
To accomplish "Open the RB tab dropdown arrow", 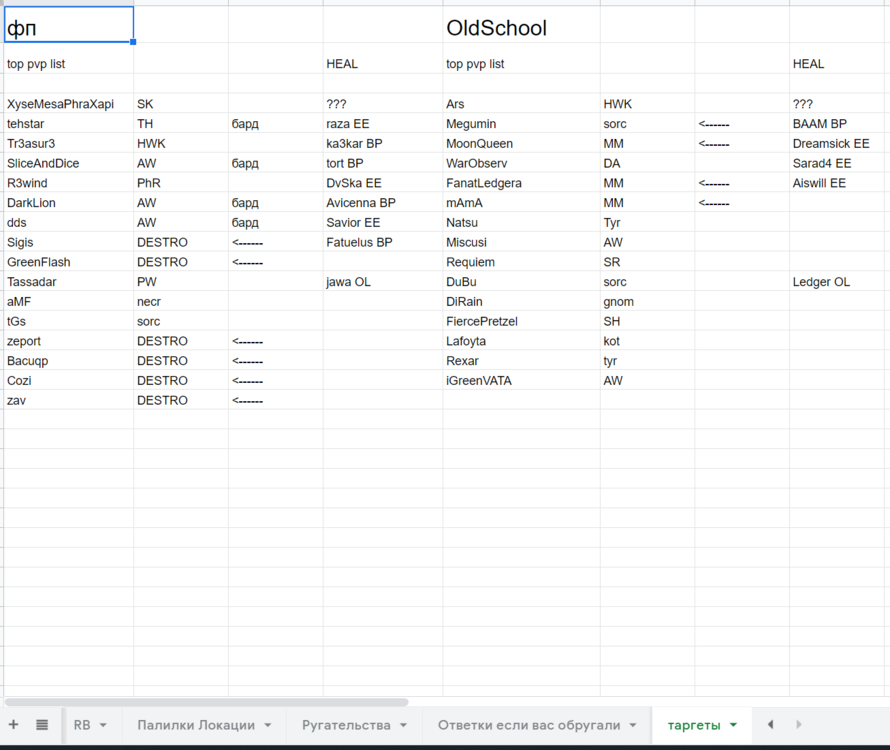I will tap(103, 725).
